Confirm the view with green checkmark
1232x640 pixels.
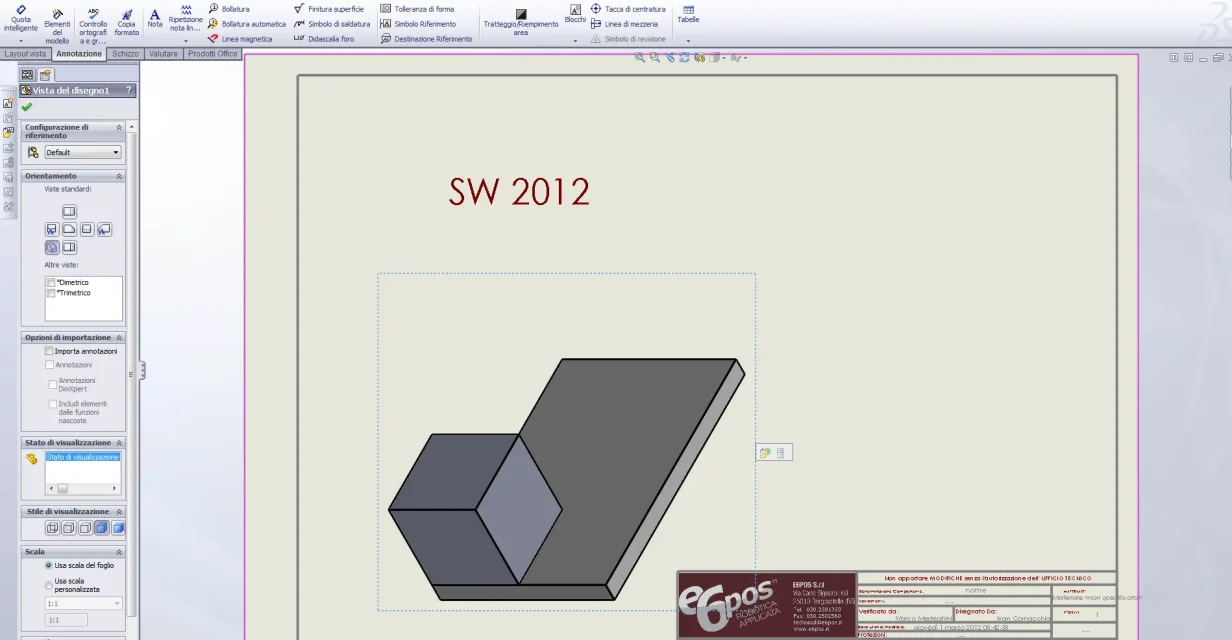(x=26, y=107)
